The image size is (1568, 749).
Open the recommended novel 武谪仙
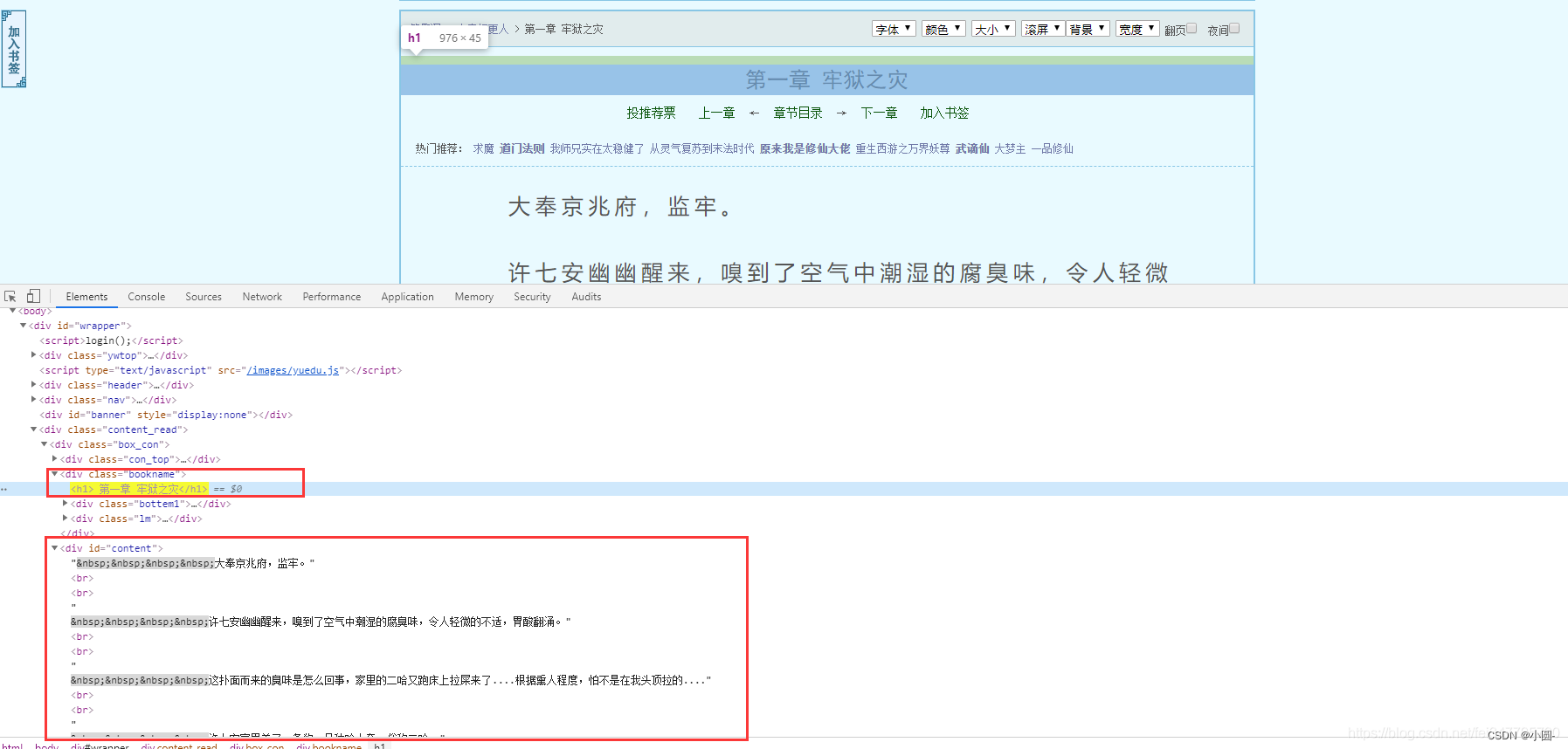click(x=972, y=148)
